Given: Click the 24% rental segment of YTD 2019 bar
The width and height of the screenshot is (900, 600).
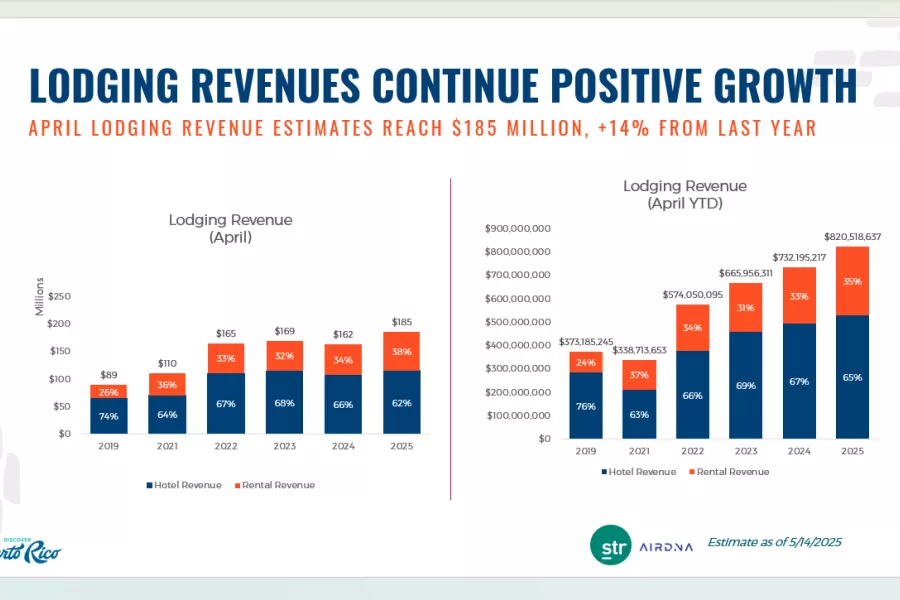Looking at the screenshot, I should 586,362.
